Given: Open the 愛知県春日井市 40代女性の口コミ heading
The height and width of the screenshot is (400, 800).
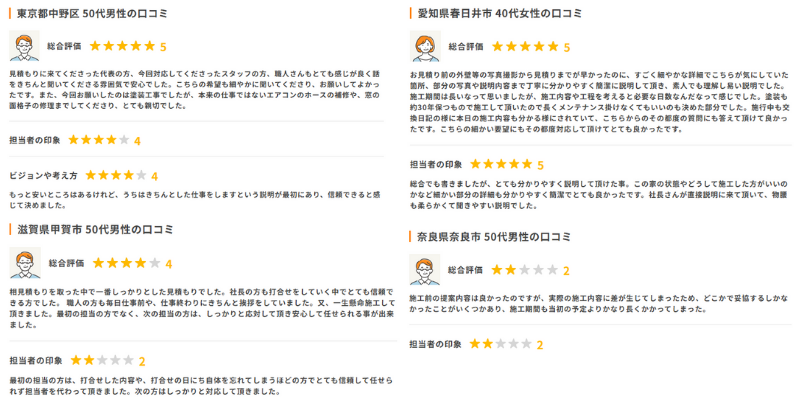Looking at the screenshot, I should coord(499,14).
